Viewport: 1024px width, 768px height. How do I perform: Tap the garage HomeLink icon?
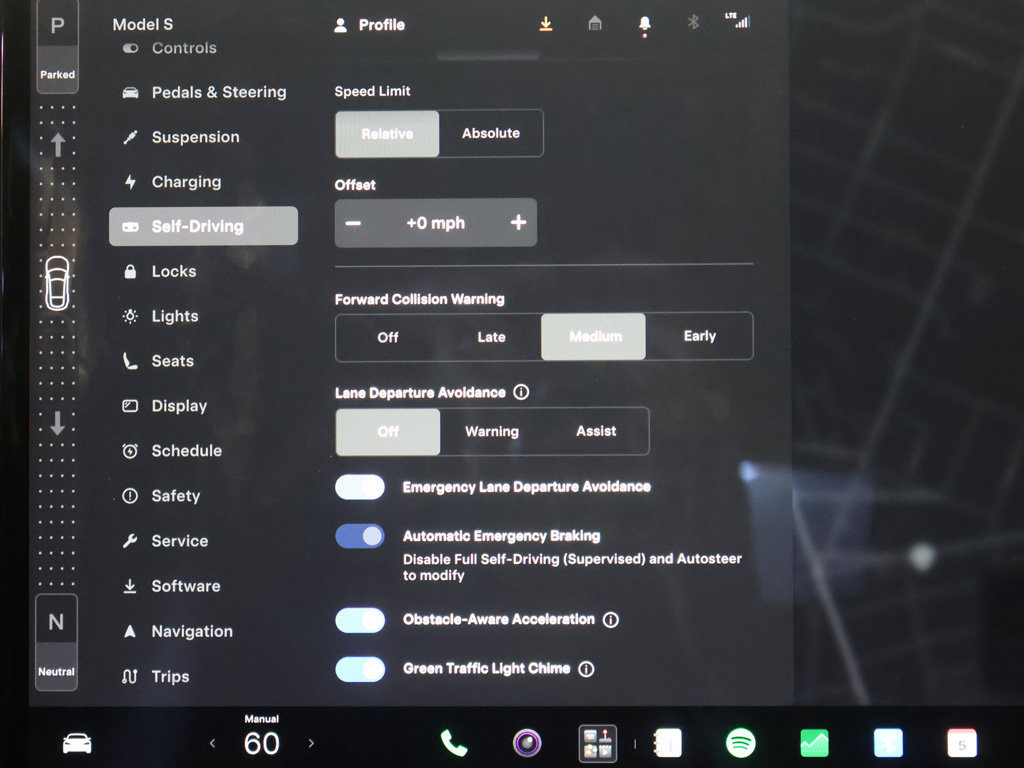(595, 24)
